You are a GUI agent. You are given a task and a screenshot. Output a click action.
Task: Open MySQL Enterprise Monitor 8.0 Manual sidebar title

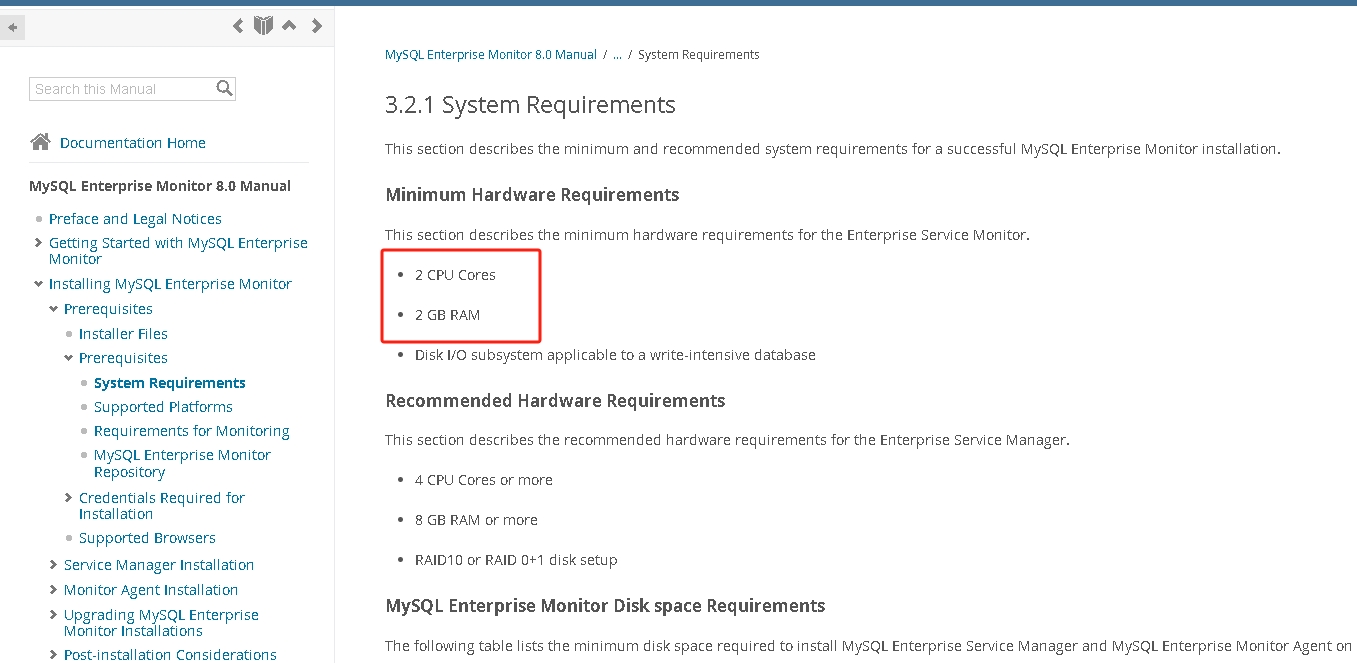160,186
